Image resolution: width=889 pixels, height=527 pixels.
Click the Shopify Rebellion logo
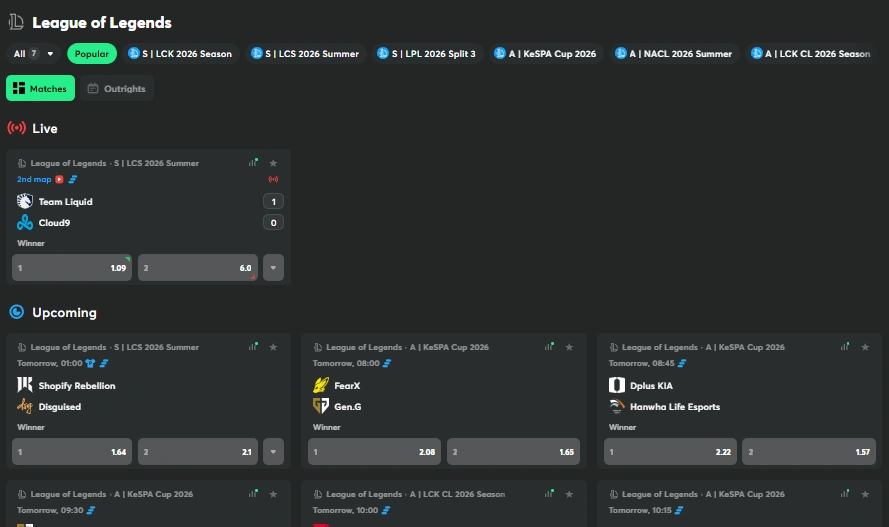click(25, 385)
